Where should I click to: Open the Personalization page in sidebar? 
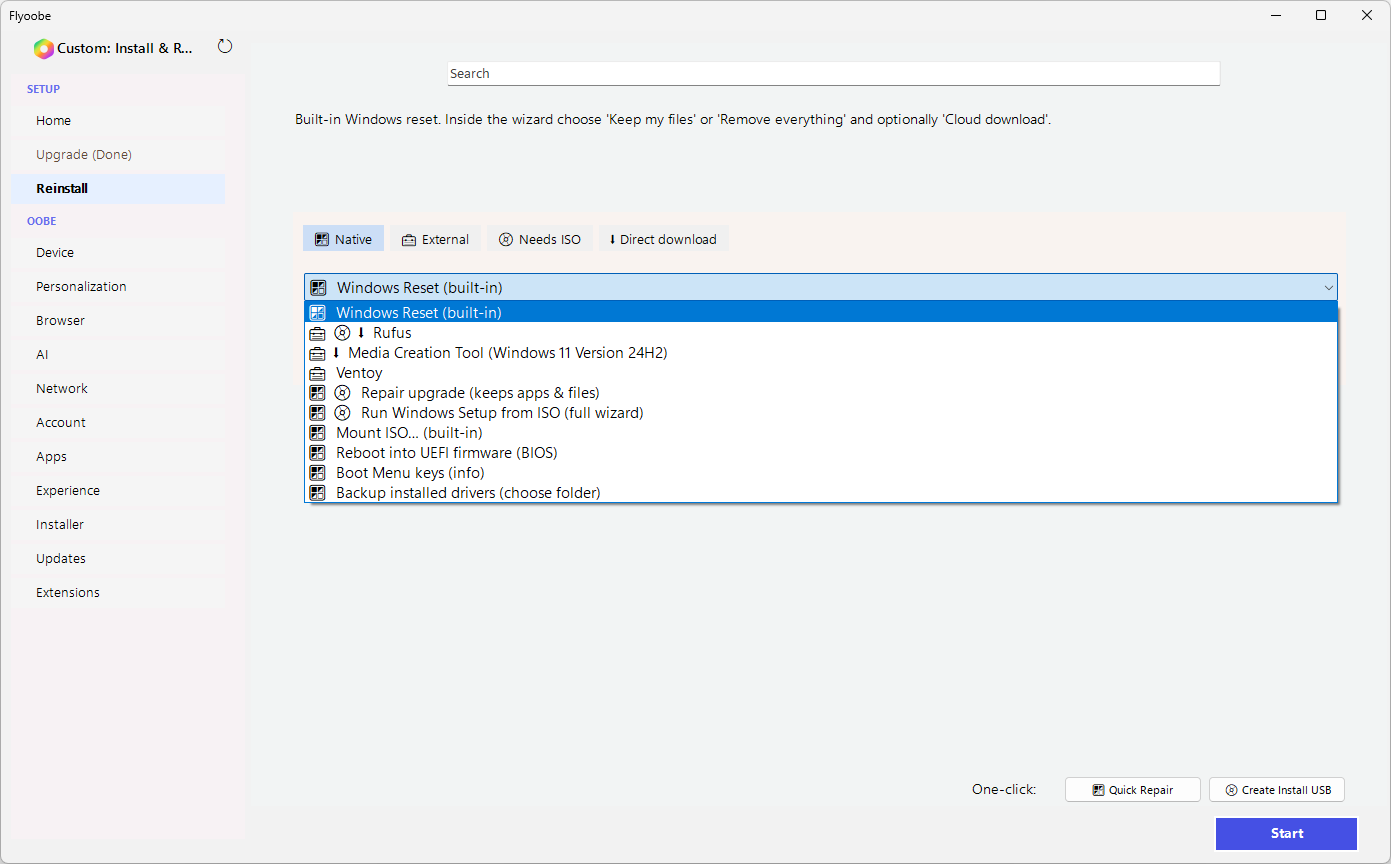pyautogui.click(x=81, y=287)
